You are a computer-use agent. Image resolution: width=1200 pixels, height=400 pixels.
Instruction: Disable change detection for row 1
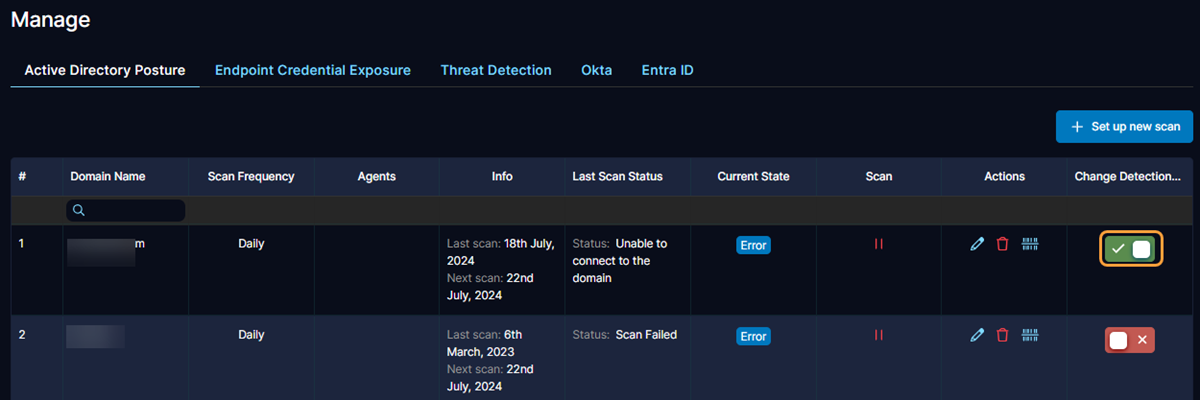coord(1130,249)
